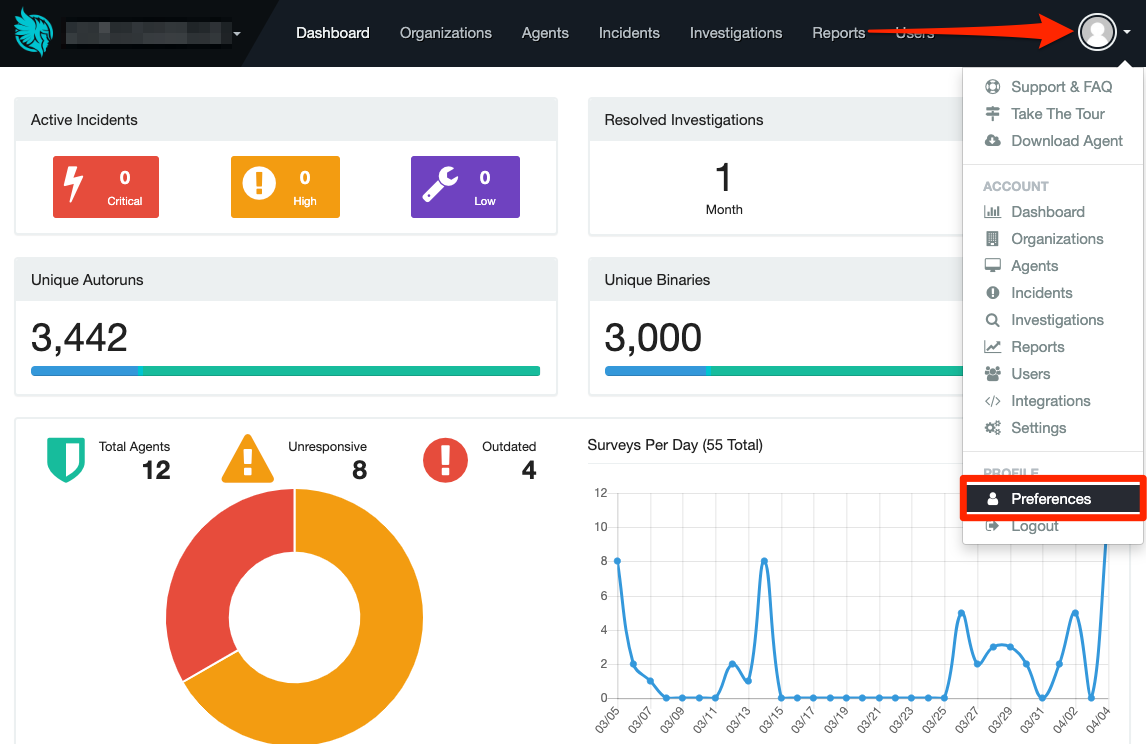Click the Unresponsive warning triangle icon
This screenshot has width=1147, height=744.
coord(248,459)
